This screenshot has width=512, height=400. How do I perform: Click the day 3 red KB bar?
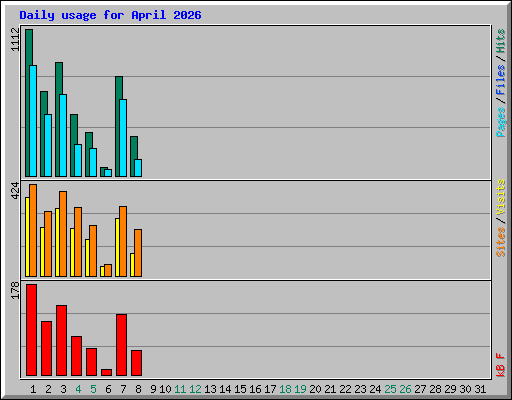click(x=61, y=340)
